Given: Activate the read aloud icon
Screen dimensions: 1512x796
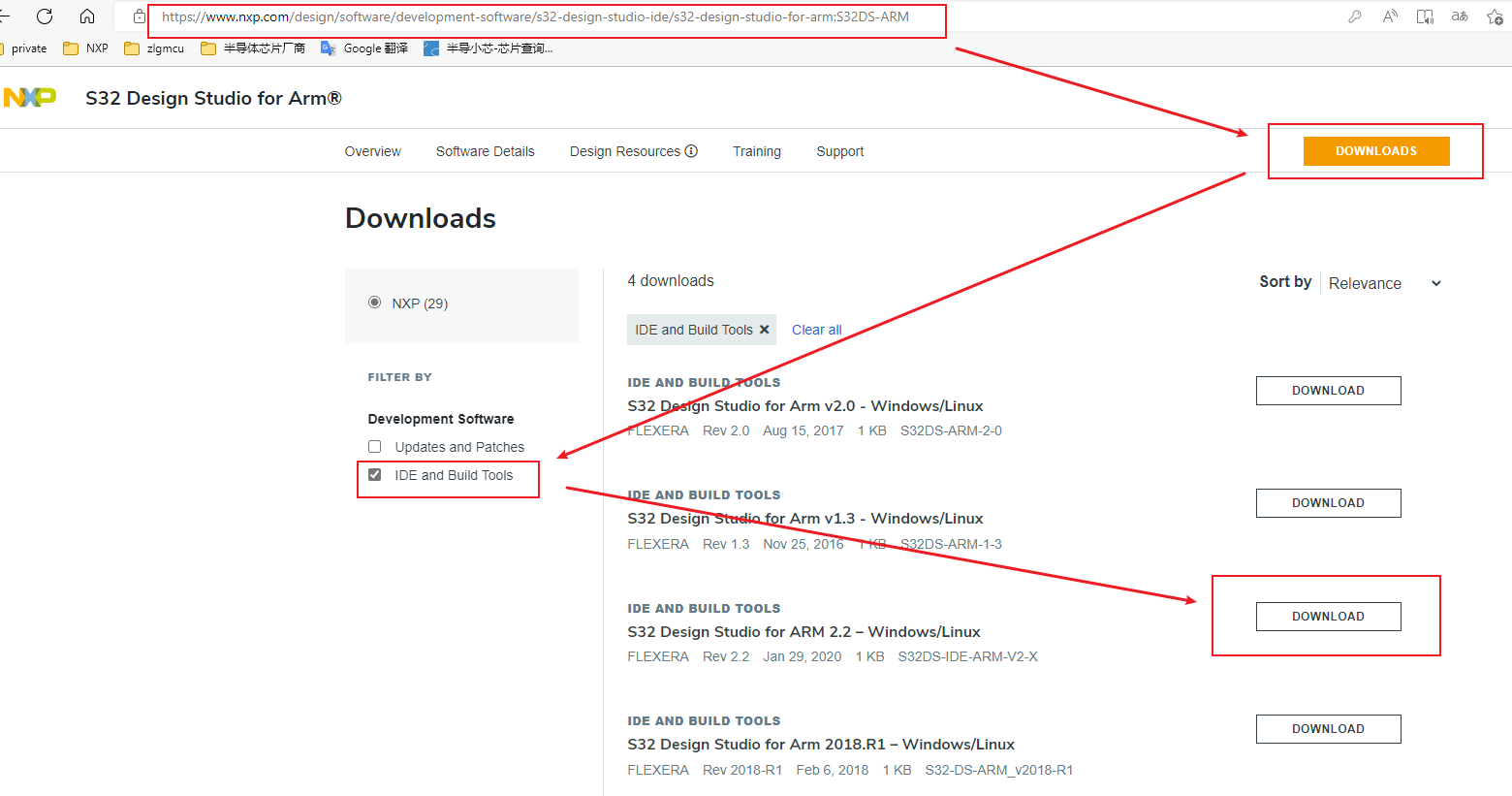Looking at the screenshot, I should coord(1390,16).
